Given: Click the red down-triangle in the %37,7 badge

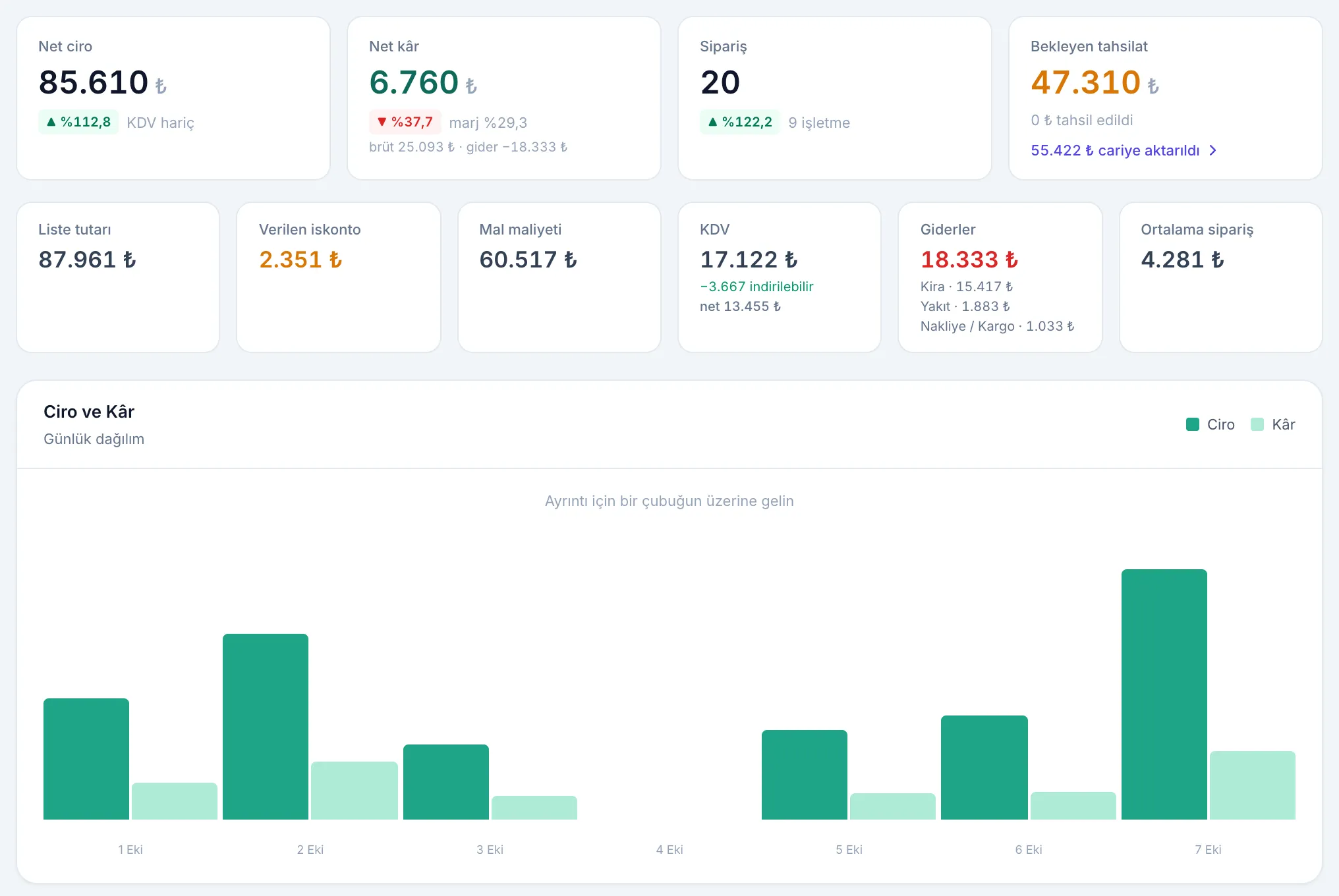Looking at the screenshot, I should pyautogui.click(x=382, y=122).
